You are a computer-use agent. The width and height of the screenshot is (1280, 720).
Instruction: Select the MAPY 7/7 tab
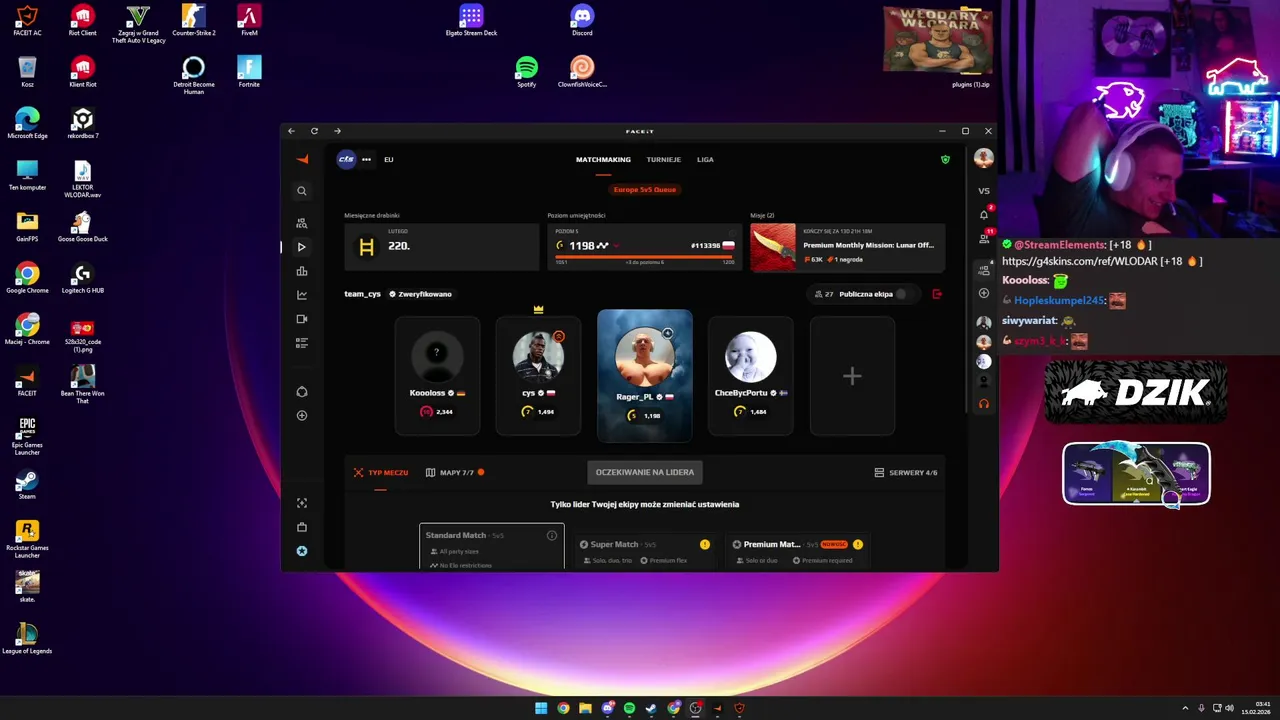pyautogui.click(x=455, y=472)
